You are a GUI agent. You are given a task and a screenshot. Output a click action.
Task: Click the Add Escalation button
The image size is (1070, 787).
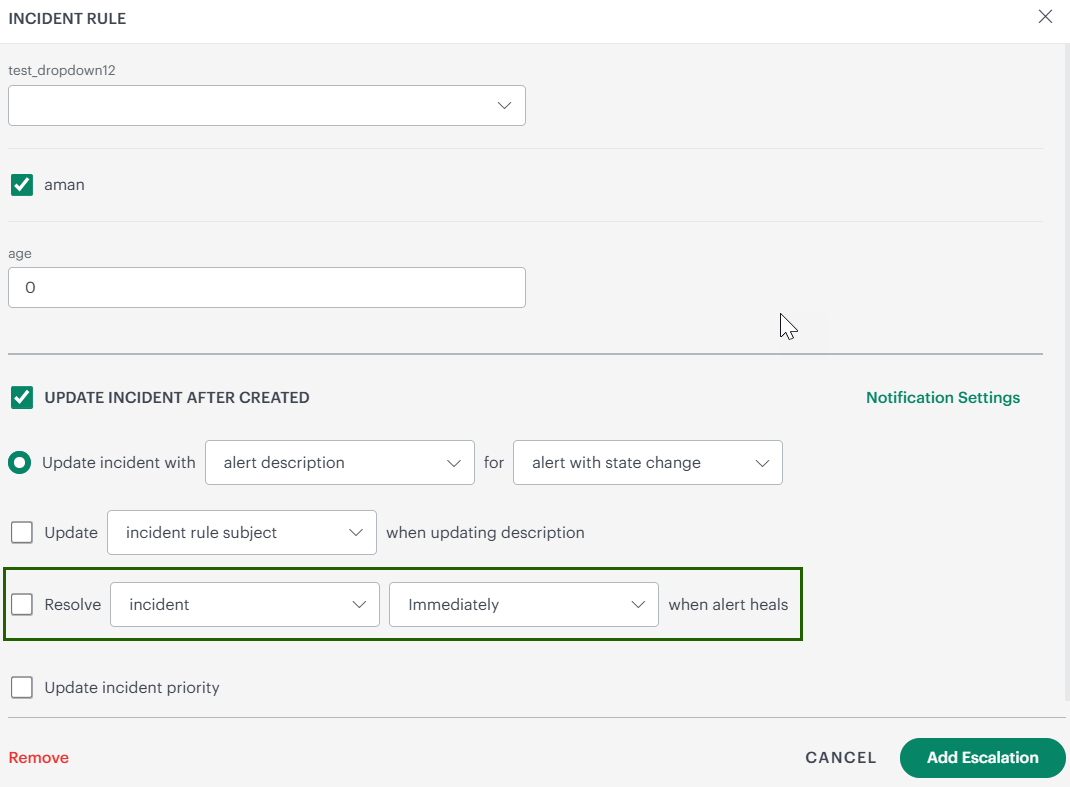[x=982, y=758]
